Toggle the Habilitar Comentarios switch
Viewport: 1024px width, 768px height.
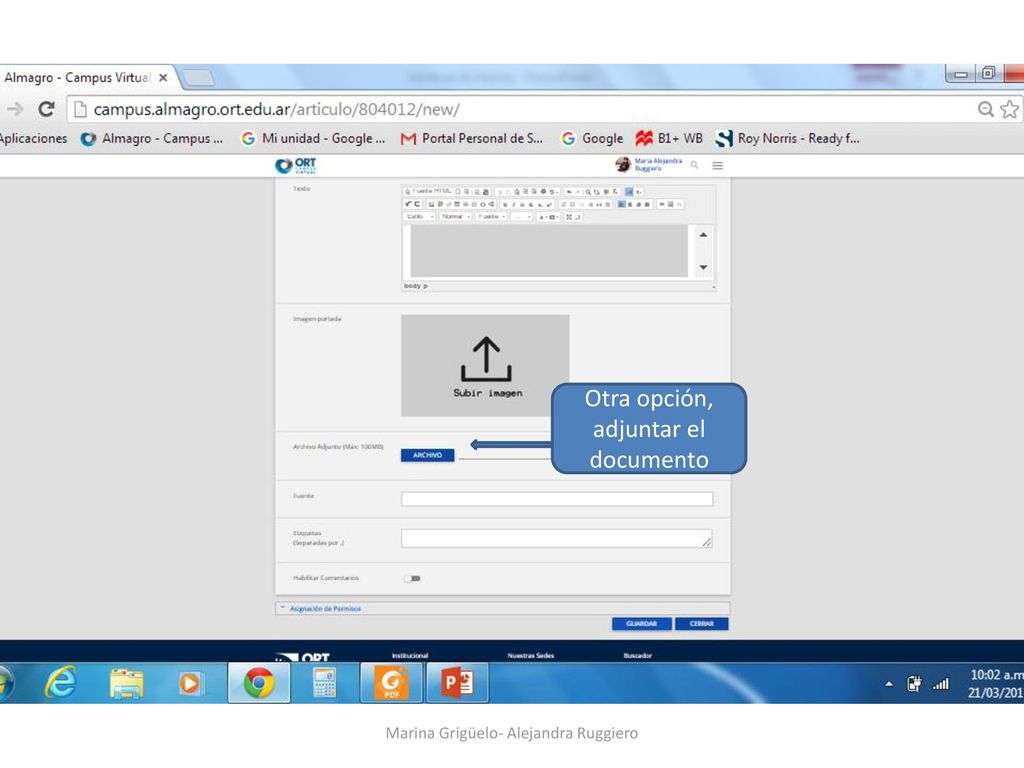412,578
